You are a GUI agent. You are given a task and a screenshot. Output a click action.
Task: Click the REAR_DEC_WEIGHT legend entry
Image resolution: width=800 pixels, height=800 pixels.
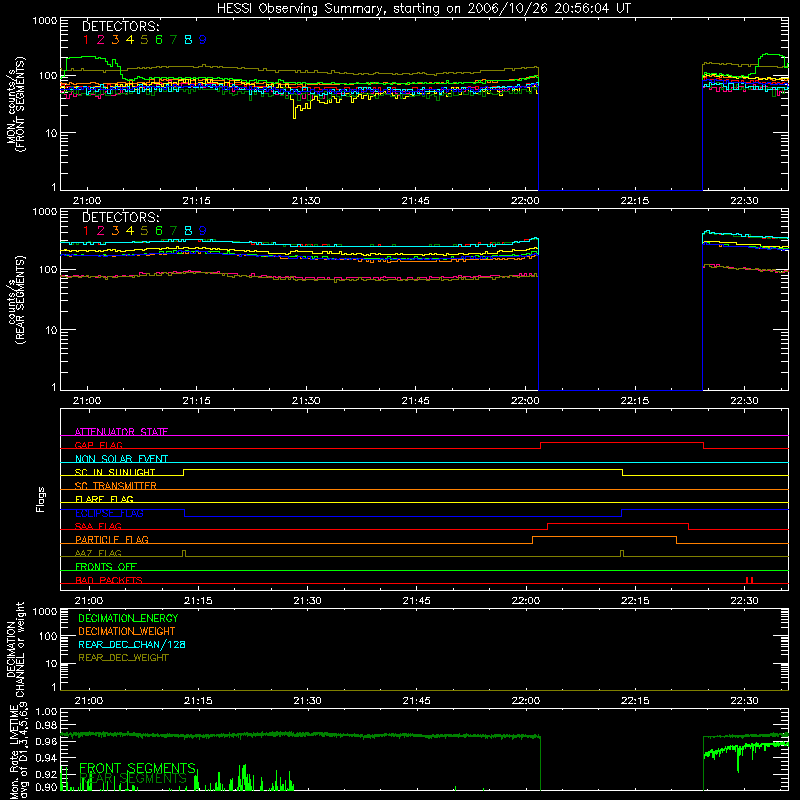(x=123, y=658)
